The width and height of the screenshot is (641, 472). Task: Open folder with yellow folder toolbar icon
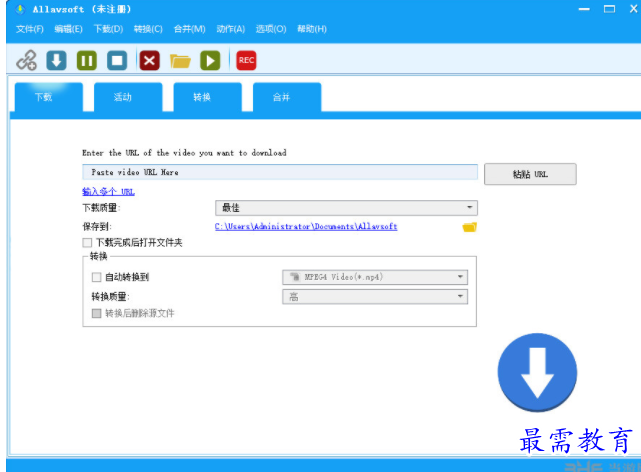click(180, 61)
